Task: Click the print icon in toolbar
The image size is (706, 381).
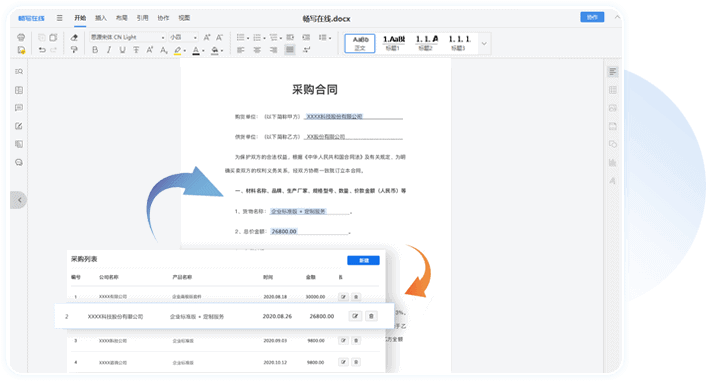Action: [21, 37]
